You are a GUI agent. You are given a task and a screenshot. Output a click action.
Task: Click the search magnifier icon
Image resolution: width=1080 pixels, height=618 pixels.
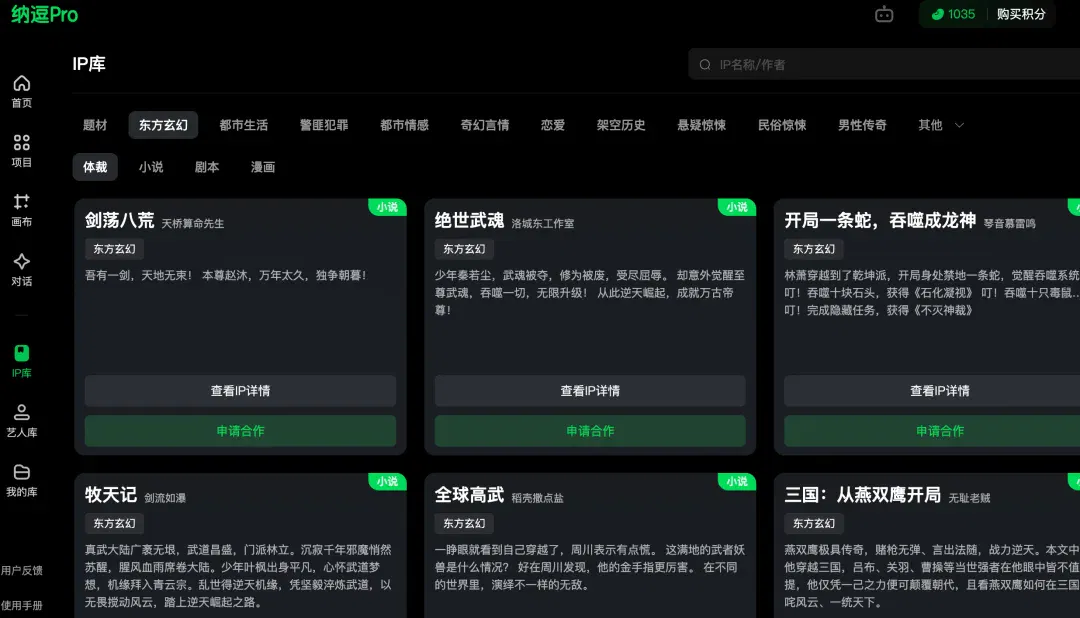pos(705,65)
